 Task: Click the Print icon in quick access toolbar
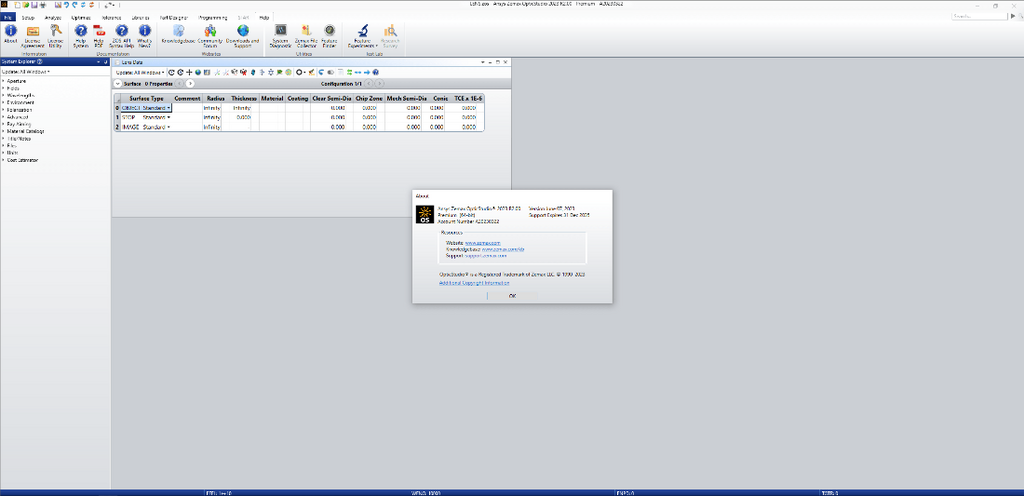pyautogui.click(x=42, y=5)
